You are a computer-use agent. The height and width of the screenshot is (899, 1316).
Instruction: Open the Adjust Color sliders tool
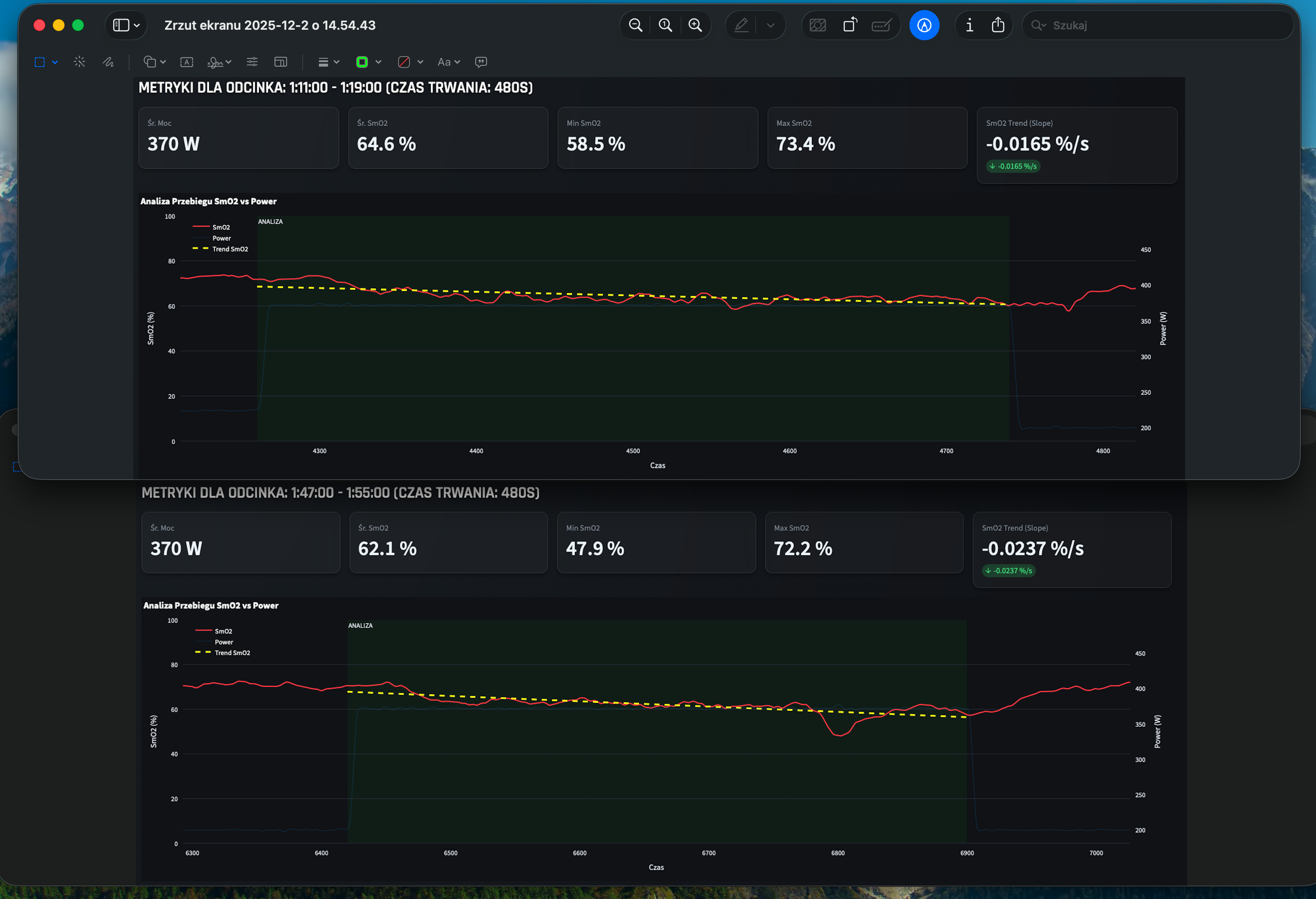click(252, 62)
